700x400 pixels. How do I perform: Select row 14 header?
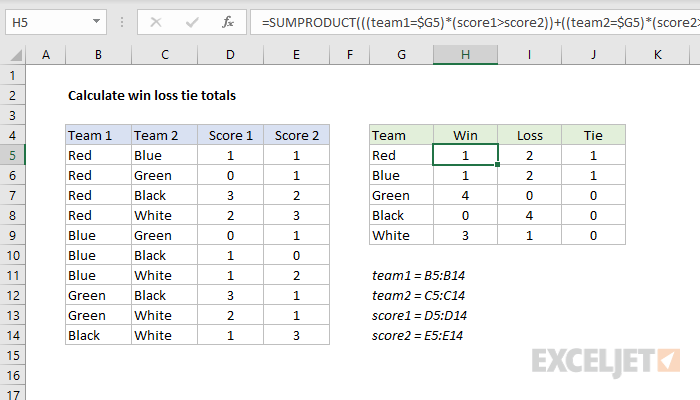[x=14, y=336]
